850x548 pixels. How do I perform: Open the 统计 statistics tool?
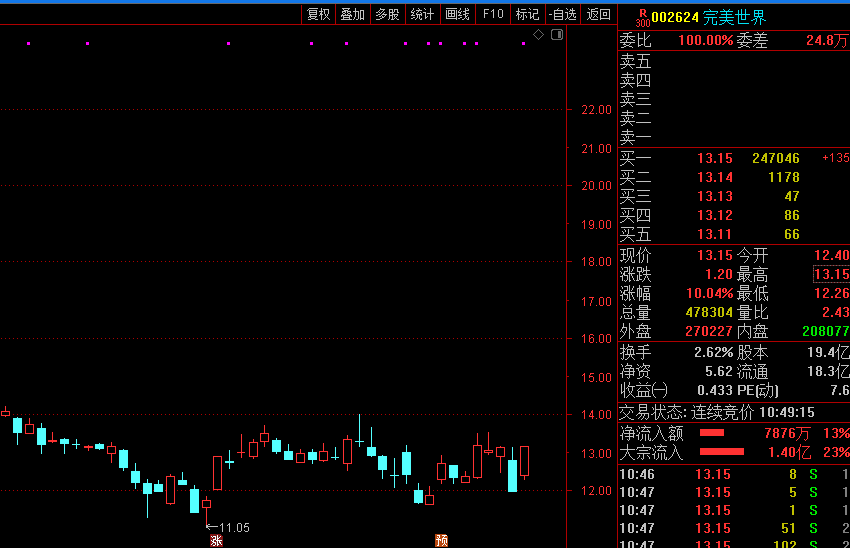coord(422,14)
